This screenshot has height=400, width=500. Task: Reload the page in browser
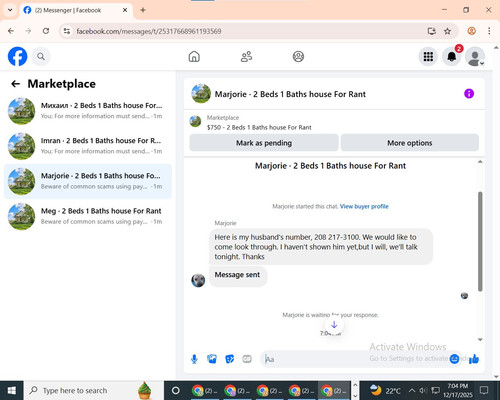[x=46, y=31]
